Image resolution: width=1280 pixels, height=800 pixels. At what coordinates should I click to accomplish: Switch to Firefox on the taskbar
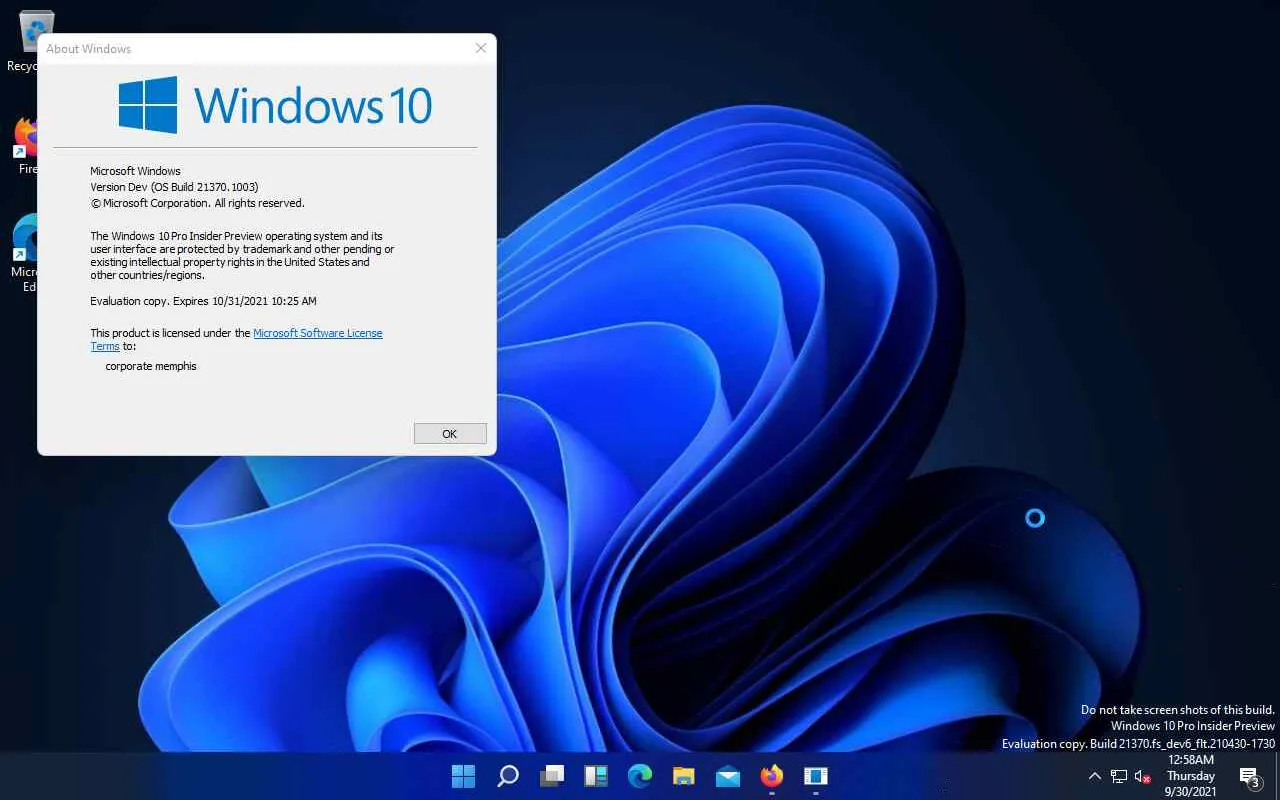click(x=772, y=776)
